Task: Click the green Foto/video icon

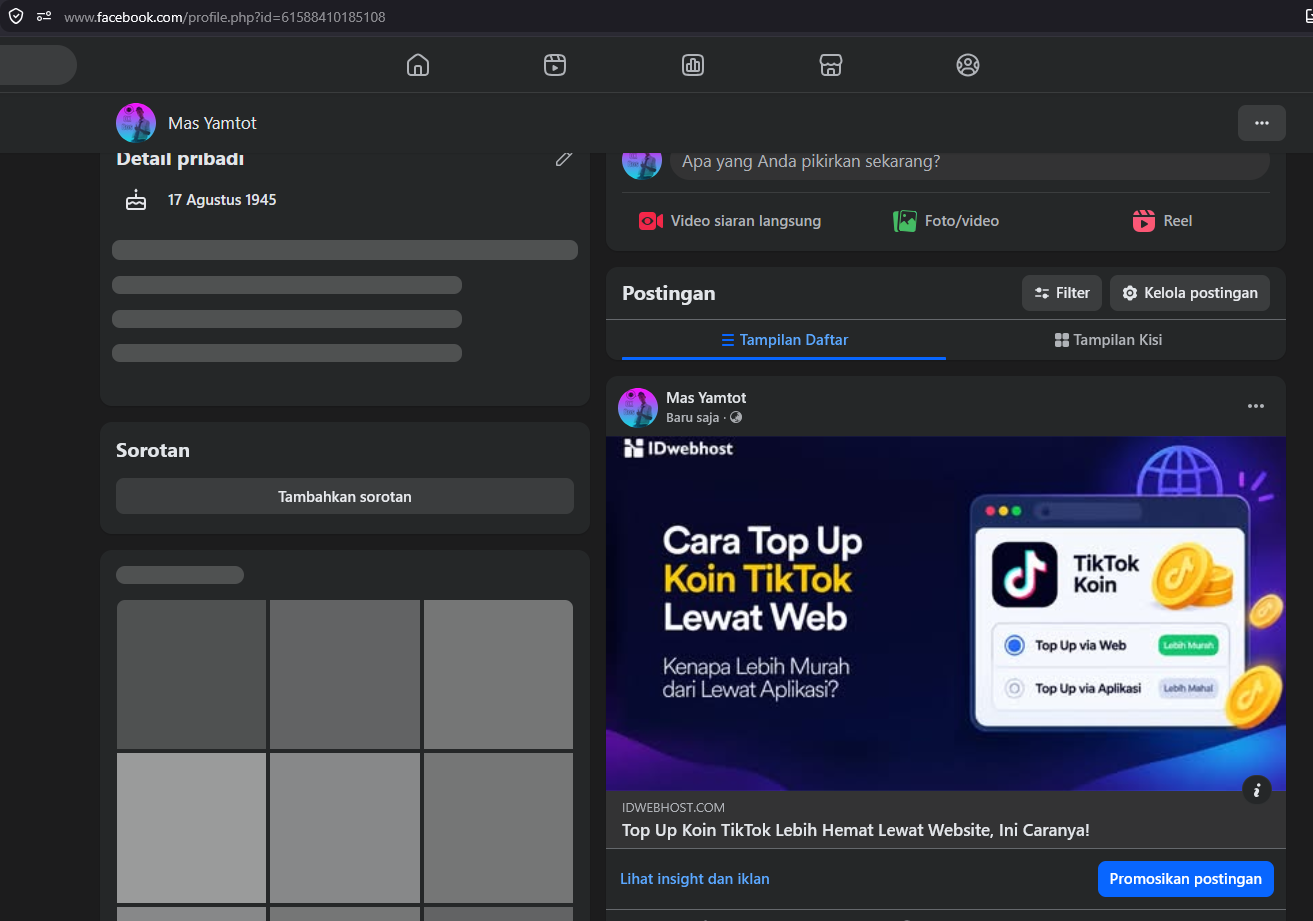Action: [905, 221]
